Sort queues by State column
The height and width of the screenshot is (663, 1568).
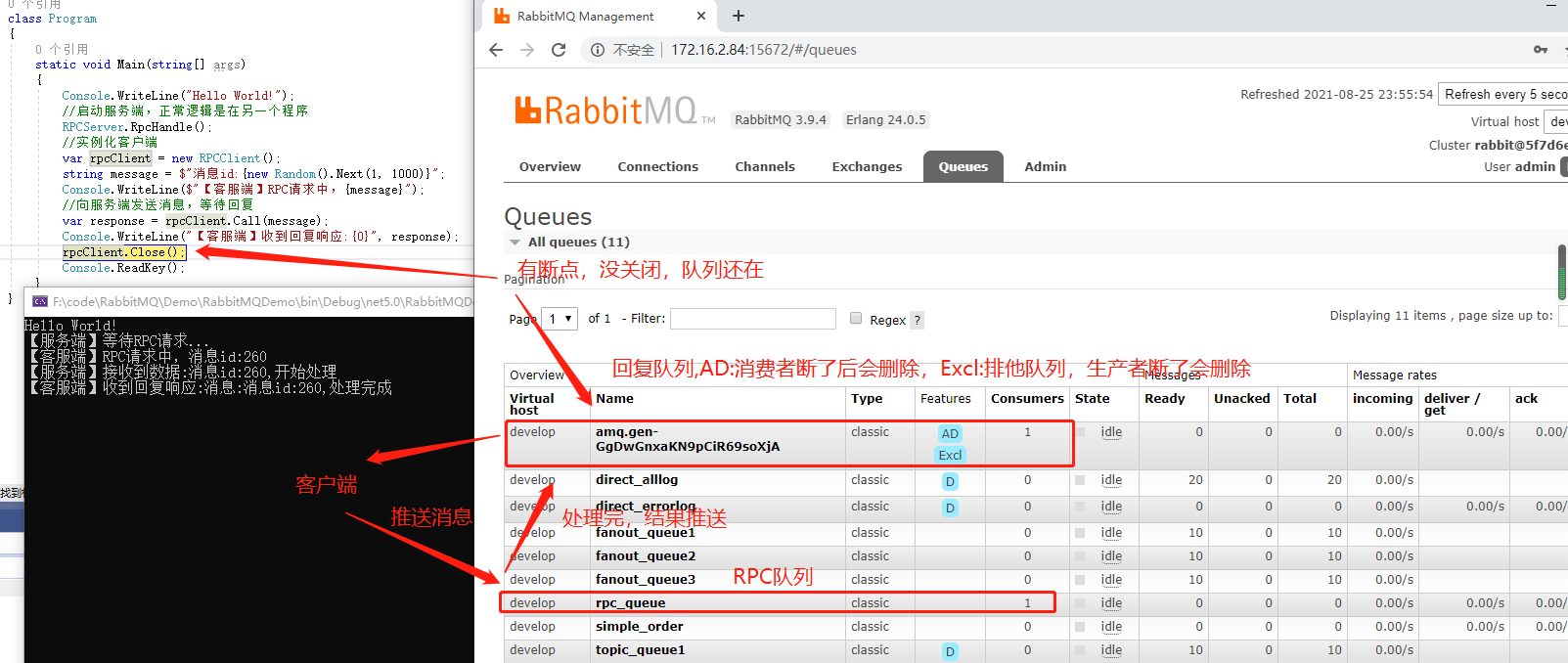(x=1092, y=398)
